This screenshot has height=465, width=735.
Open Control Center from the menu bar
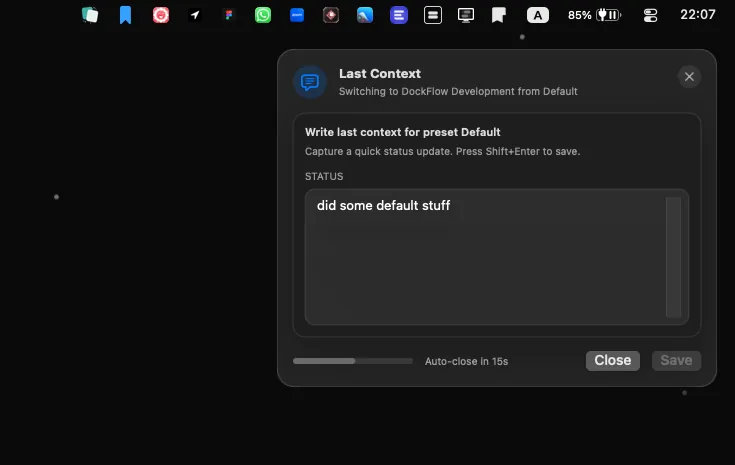pos(650,15)
